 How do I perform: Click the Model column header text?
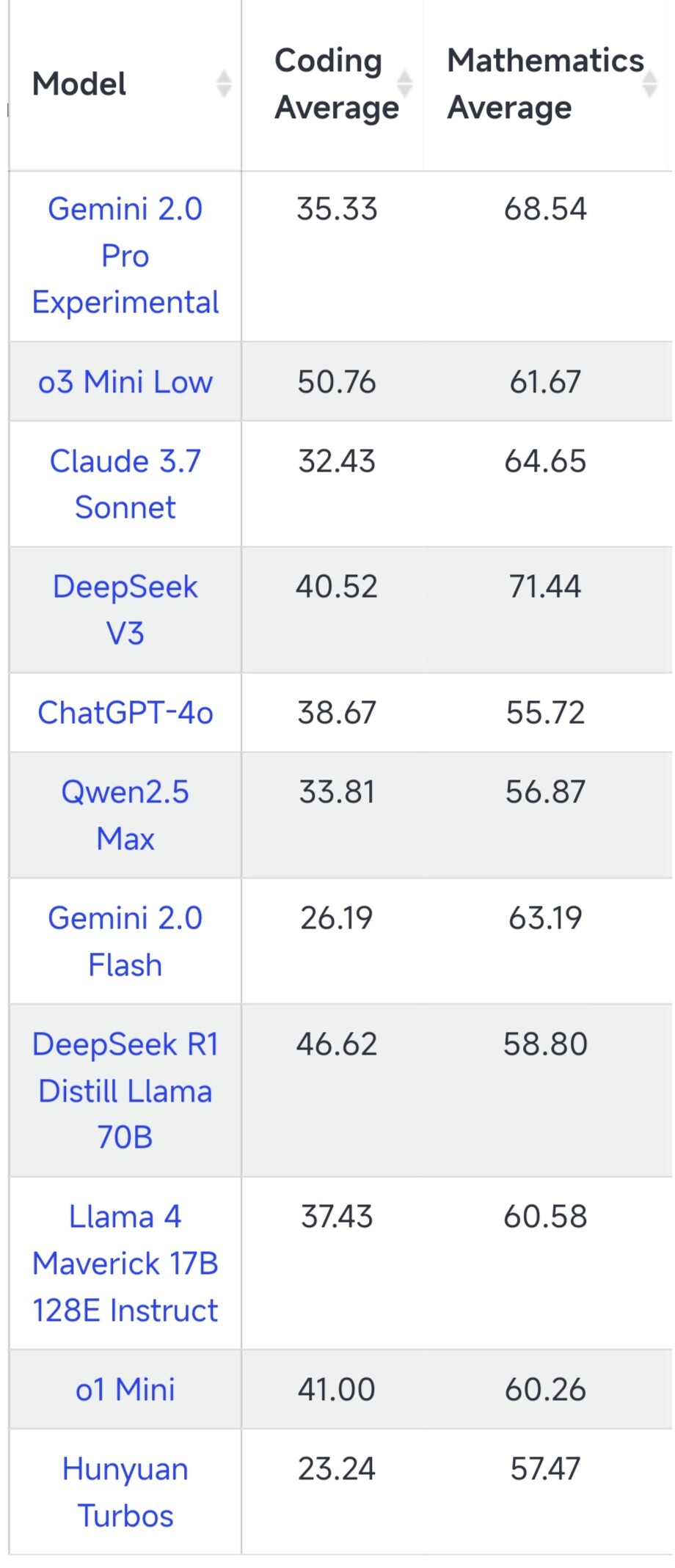pyautogui.click(x=79, y=84)
